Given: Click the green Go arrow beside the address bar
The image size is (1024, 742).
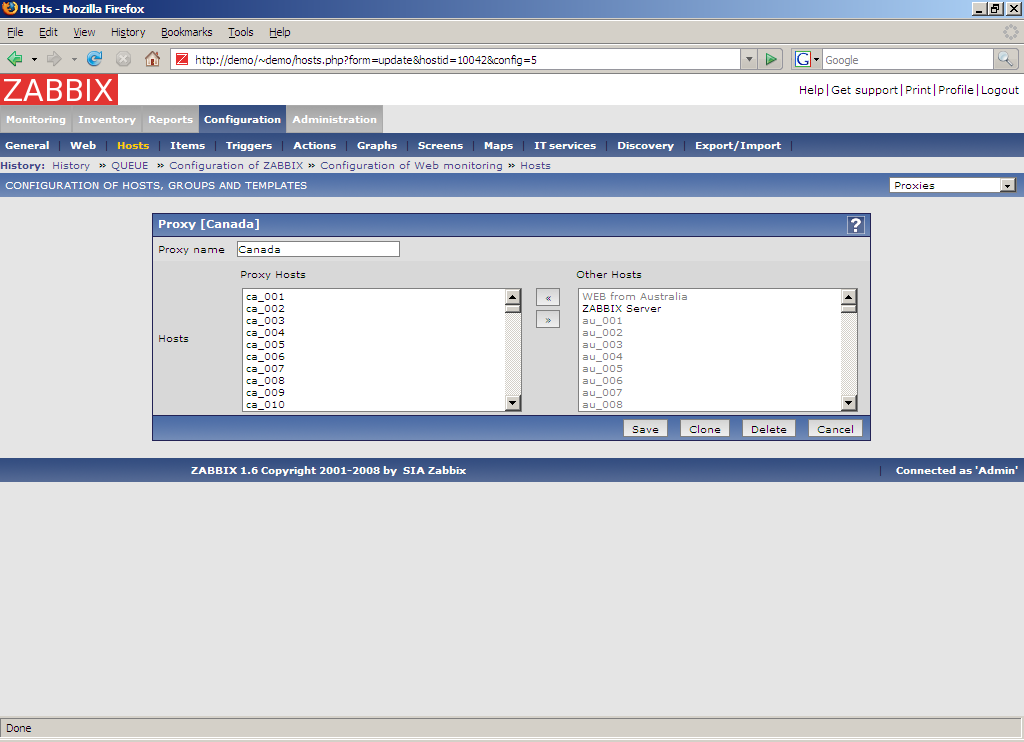Looking at the screenshot, I should click(x=771, y=59).
